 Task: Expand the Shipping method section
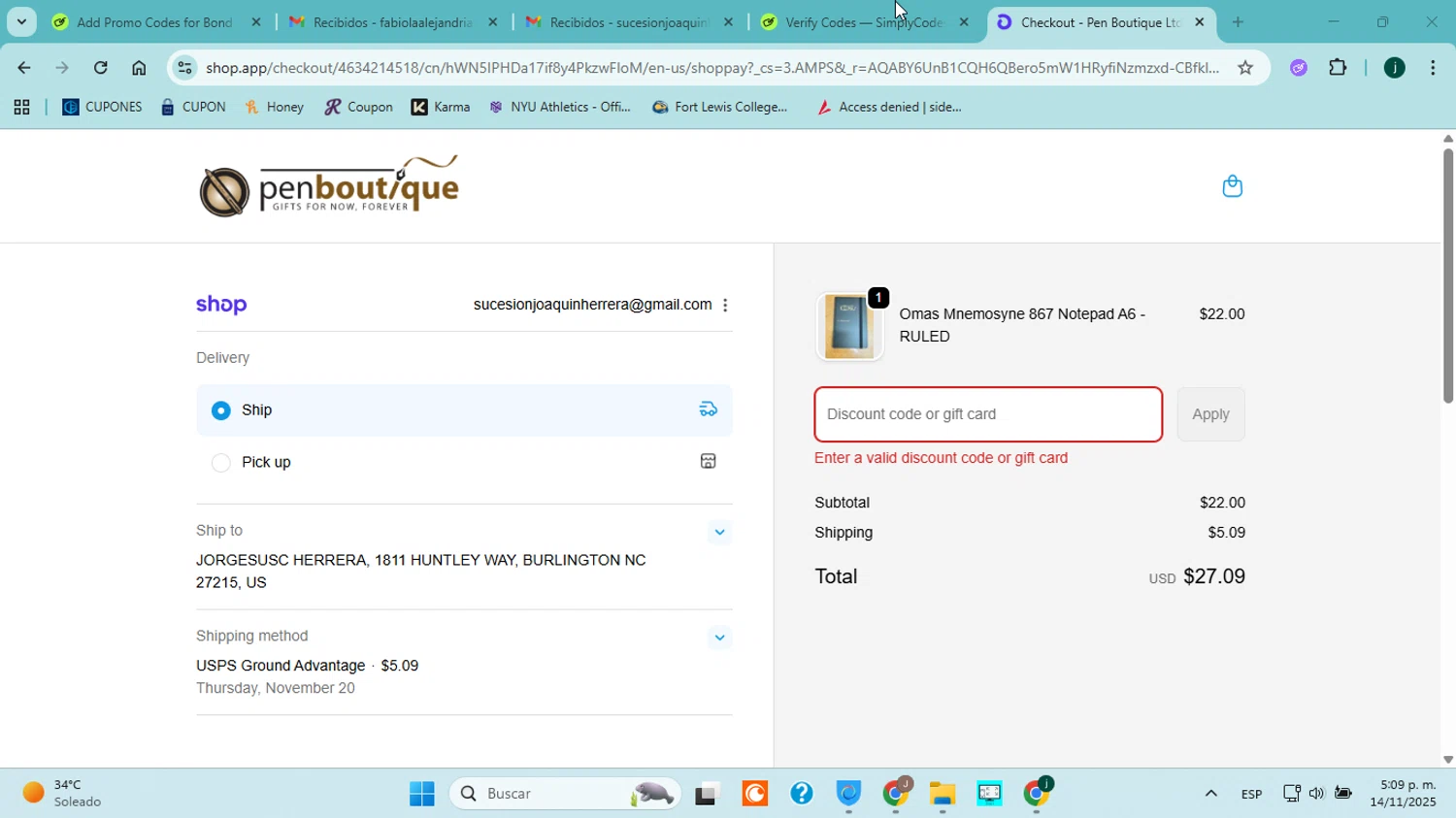point(719,638)
